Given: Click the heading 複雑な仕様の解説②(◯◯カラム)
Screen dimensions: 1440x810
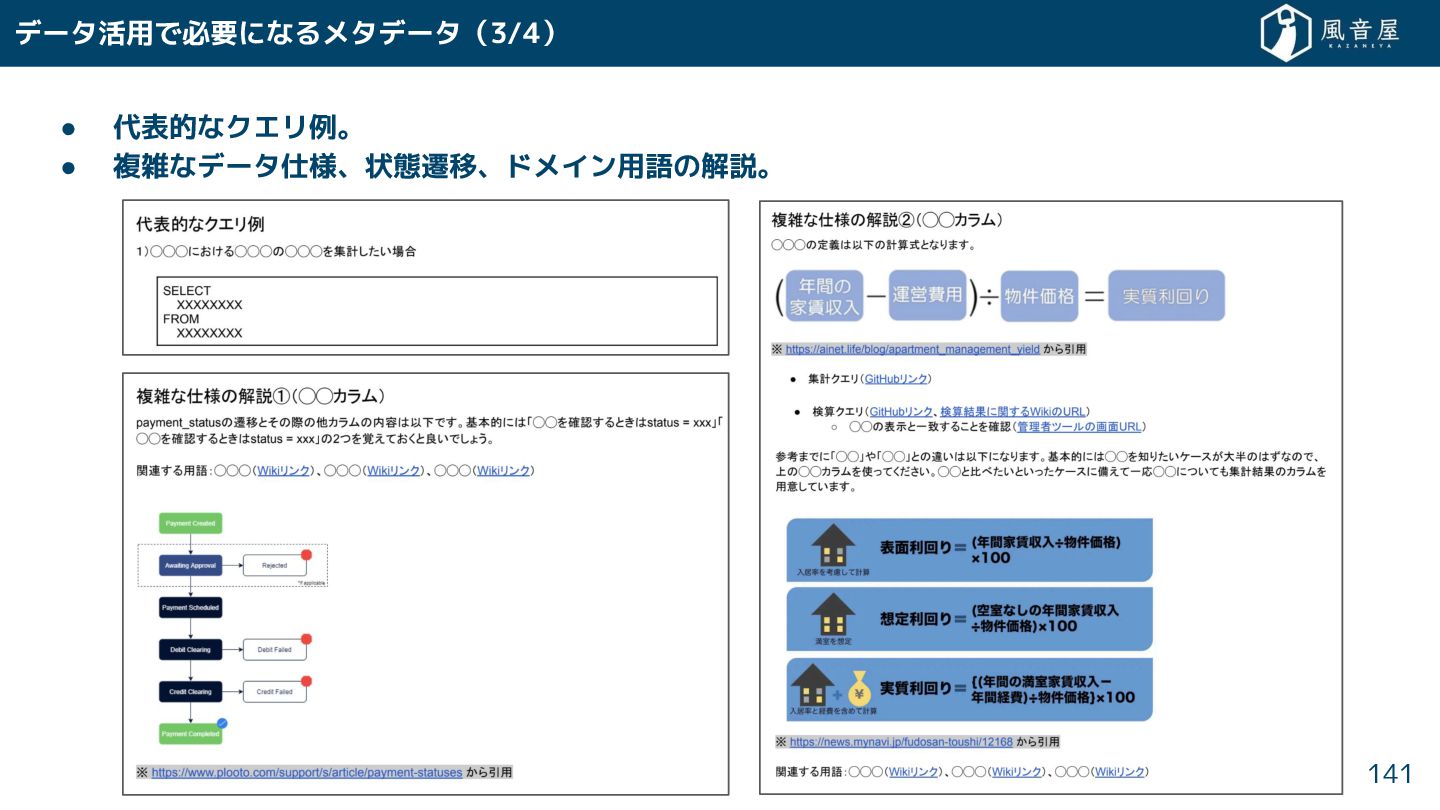Looking at the screenshot, I should 887,220.
